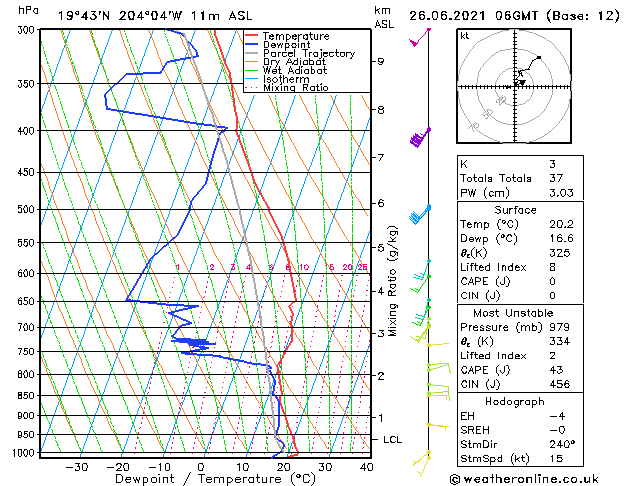Image resolution: width=629 pixels, height=486 pixels.
Task: Click the EH value '-4'
Action: (557, 416)
